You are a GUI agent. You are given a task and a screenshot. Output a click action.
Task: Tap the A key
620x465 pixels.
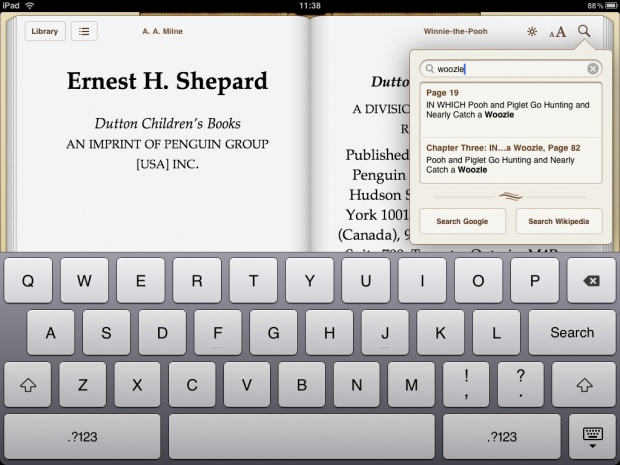pyautogui.click(x=50, y=332)
